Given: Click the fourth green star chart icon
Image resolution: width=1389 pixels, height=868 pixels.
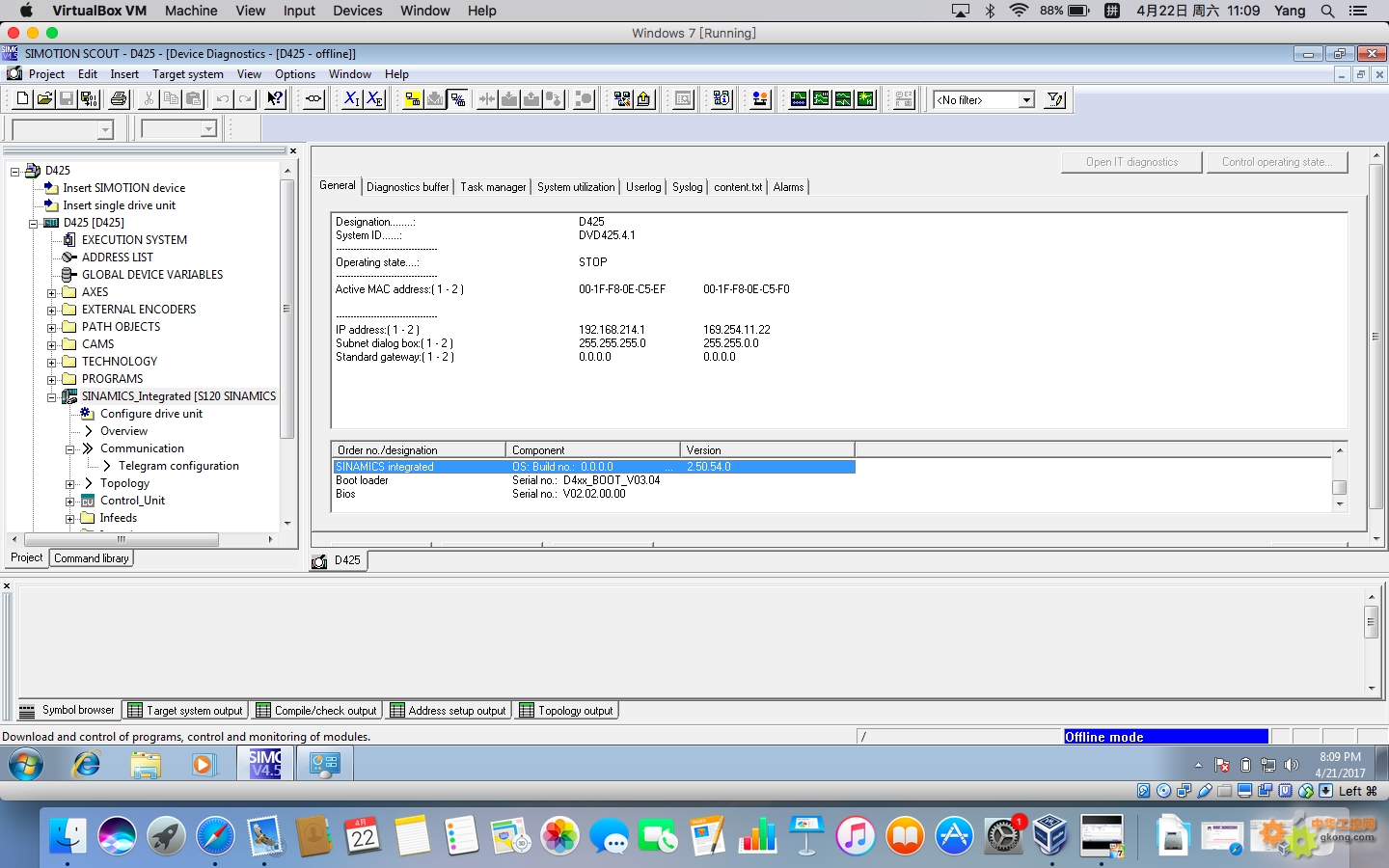Looking at the screenshot, I should point(865,98).
